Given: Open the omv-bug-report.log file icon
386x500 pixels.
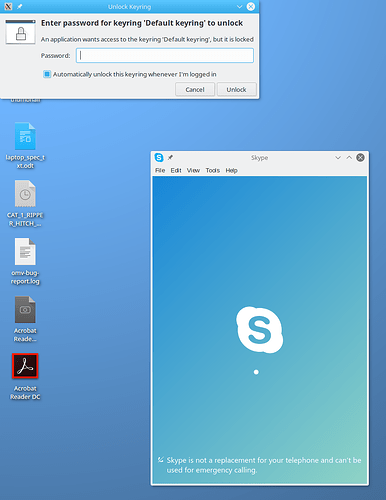Looking at the screenshot, I should tap(25, 252).
